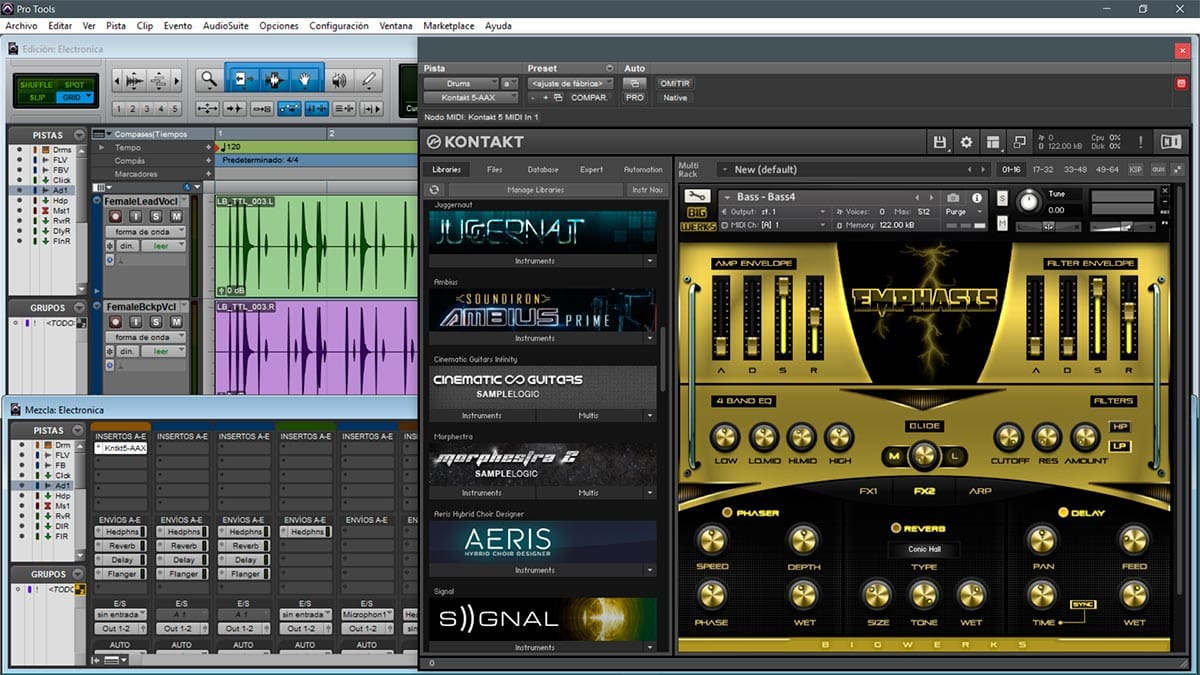Switch to the FX1 tab
This screenshot has width=1200, height=675.
(868, 491)
